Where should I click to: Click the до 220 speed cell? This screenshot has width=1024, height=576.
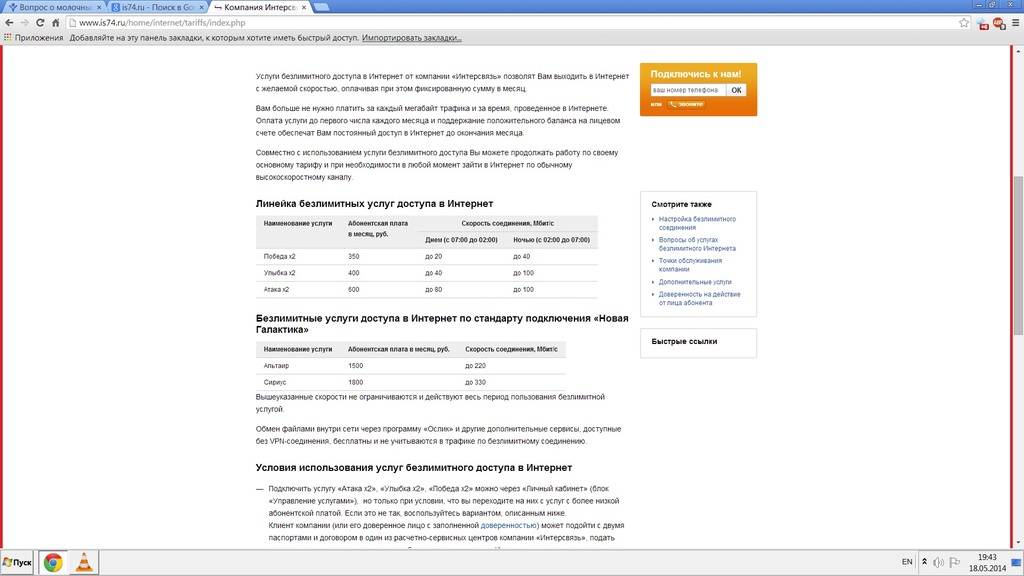pos(475,366)
